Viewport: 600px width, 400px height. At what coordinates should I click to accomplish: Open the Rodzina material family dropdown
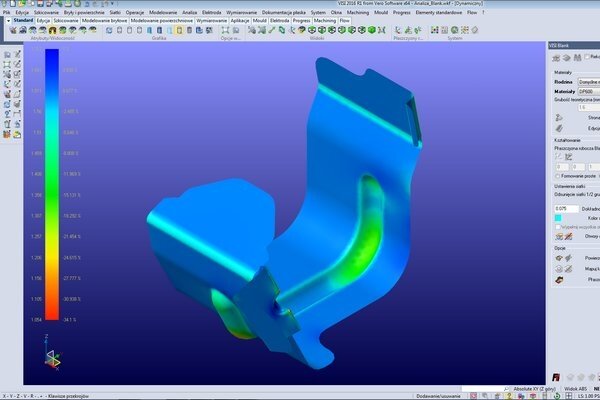coord(589,82)
